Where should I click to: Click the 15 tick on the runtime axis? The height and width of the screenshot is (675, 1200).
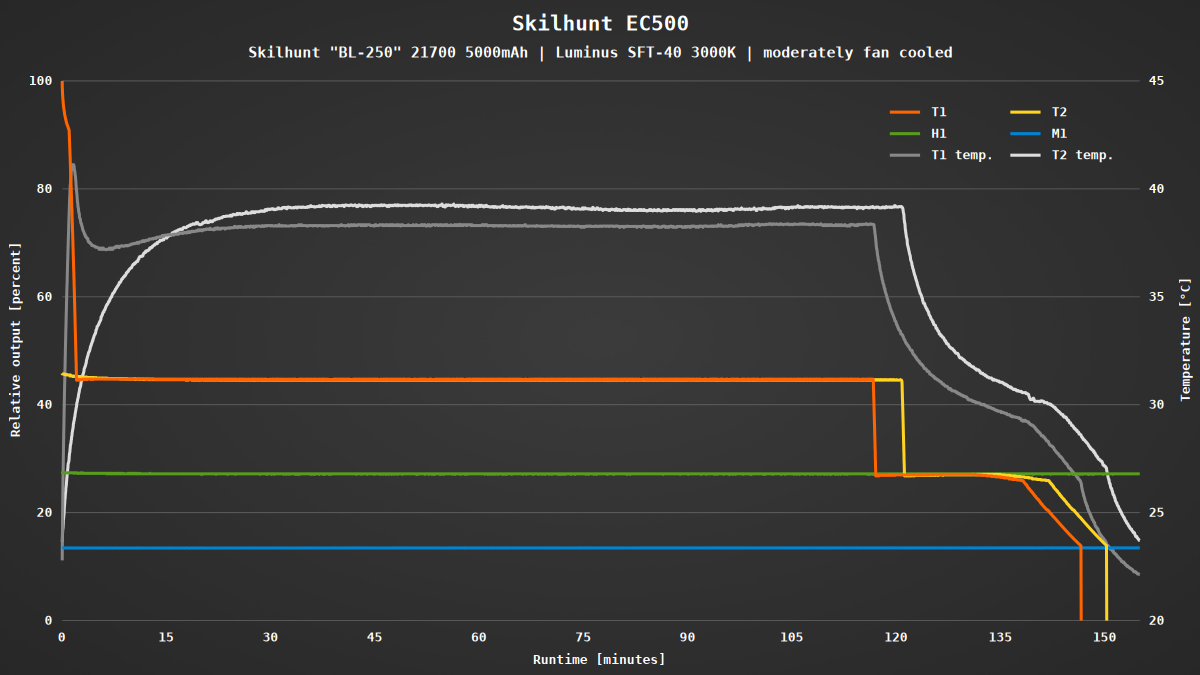click(x=166, y=637)
